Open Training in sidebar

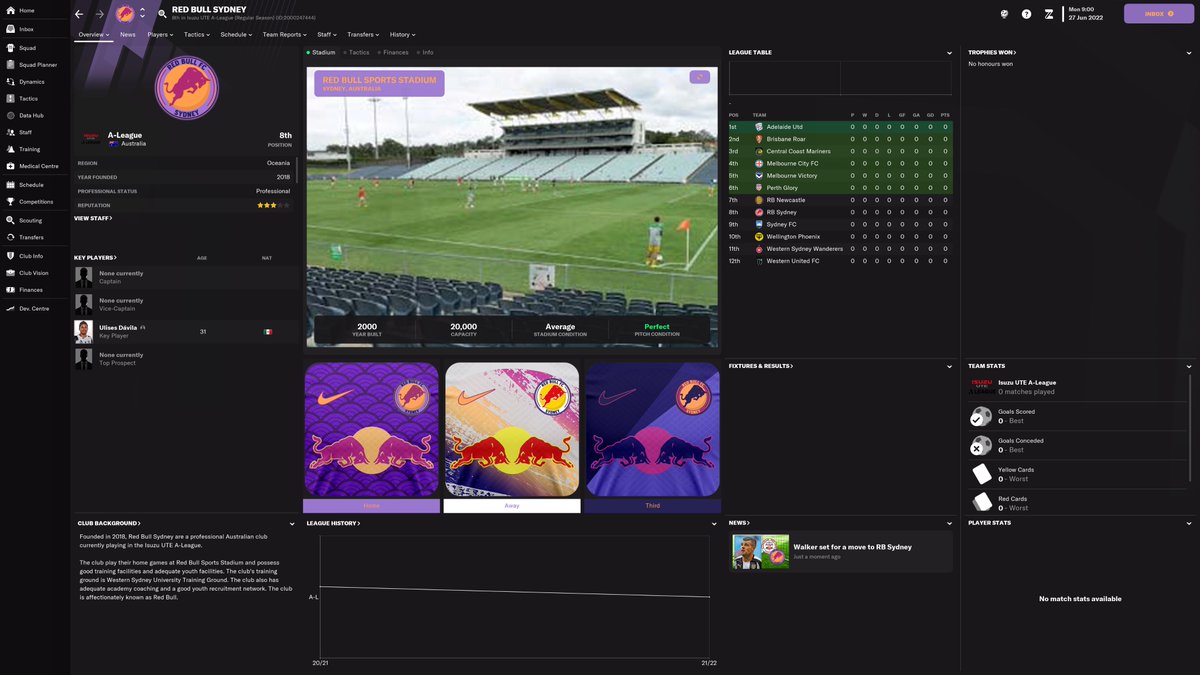click(29, 149)
